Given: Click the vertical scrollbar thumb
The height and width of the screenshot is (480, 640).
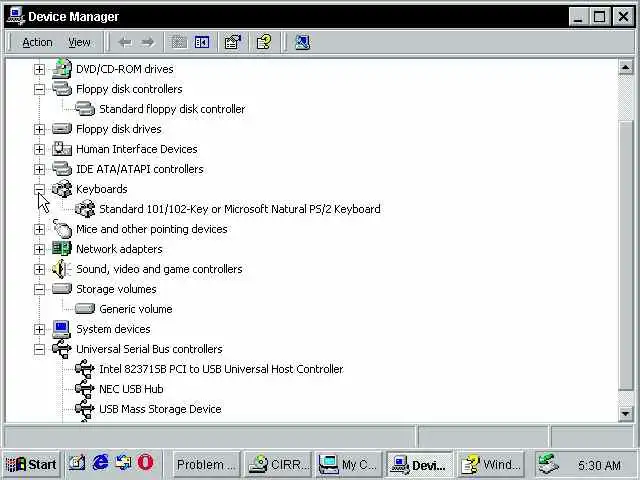Looking at the screenshot, I should pos(625,255).
